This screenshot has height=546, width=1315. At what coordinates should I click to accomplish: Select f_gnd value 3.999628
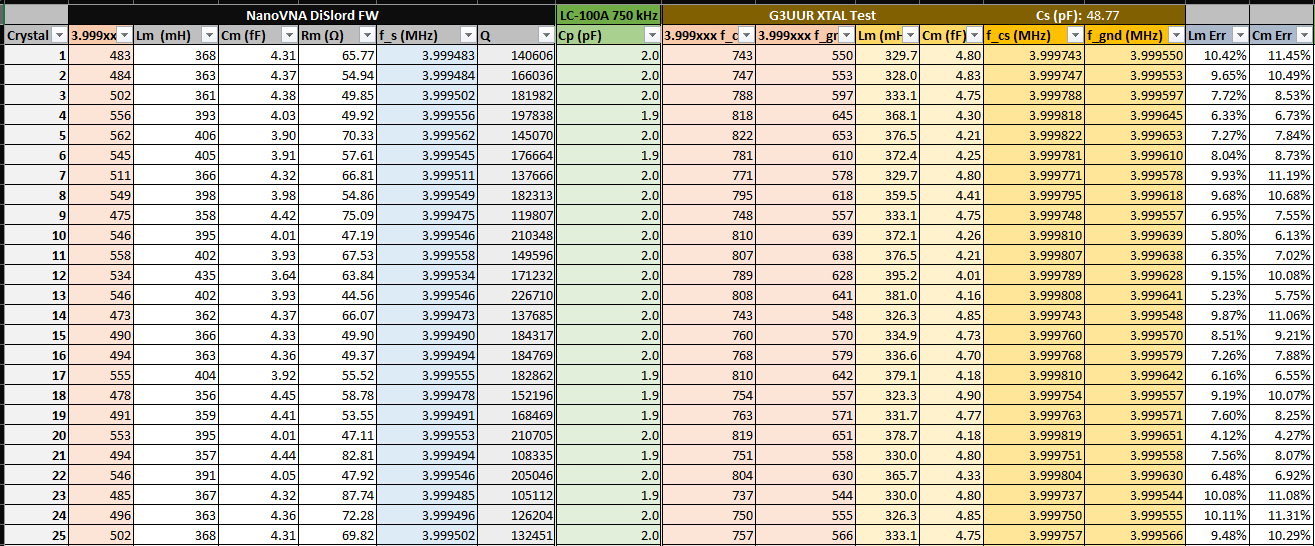pyautogui.click(x=1135, y=276)
